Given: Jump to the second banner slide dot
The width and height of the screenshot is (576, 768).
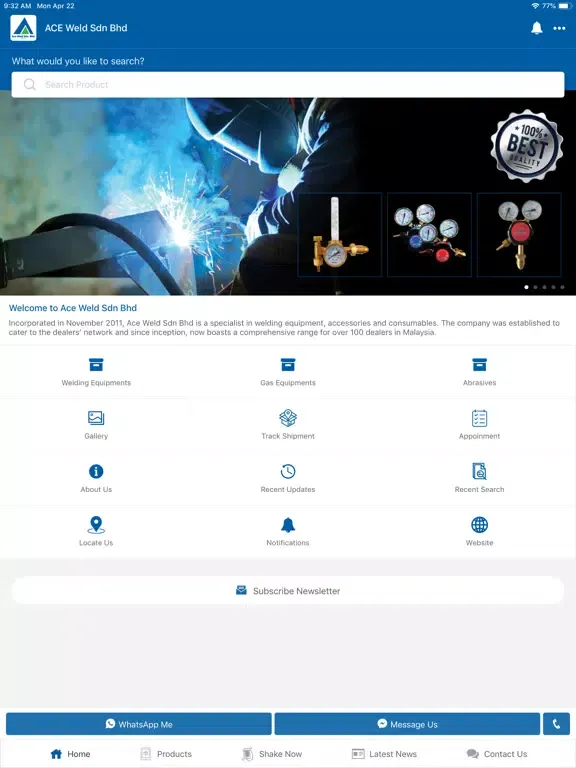Looking at the screenshot, I should point(535,288).
